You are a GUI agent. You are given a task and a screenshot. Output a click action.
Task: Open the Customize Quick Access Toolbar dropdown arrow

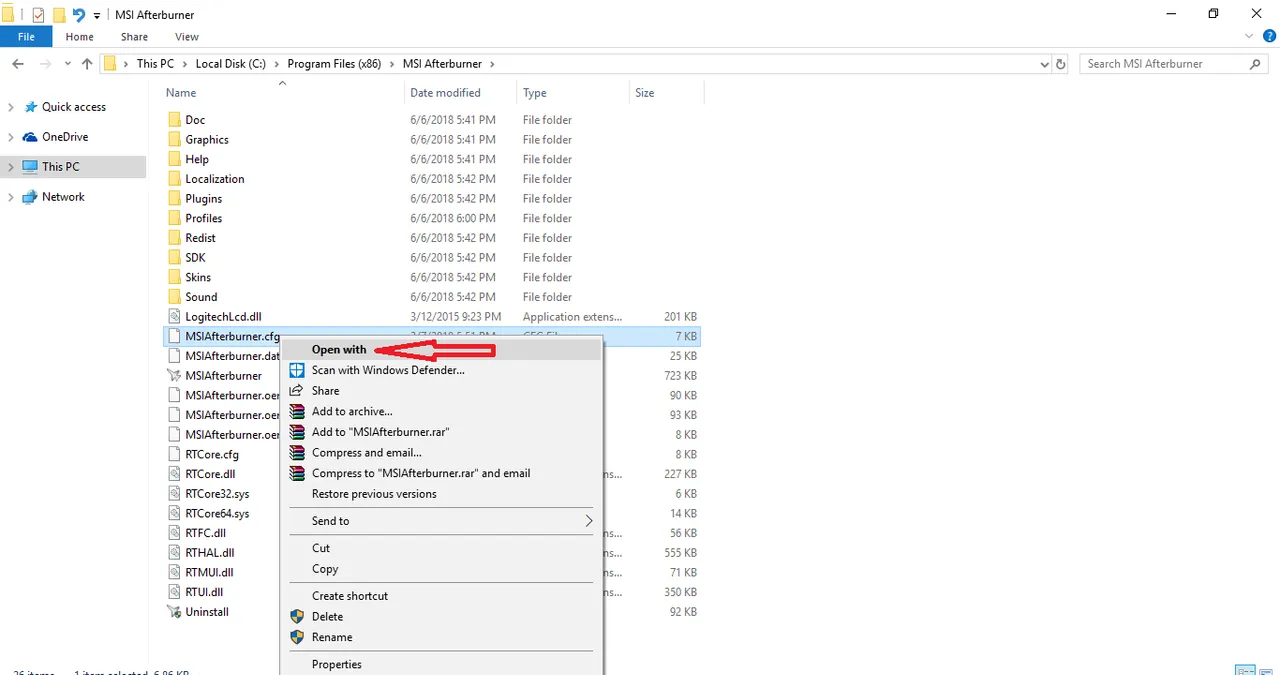[97, 16]
